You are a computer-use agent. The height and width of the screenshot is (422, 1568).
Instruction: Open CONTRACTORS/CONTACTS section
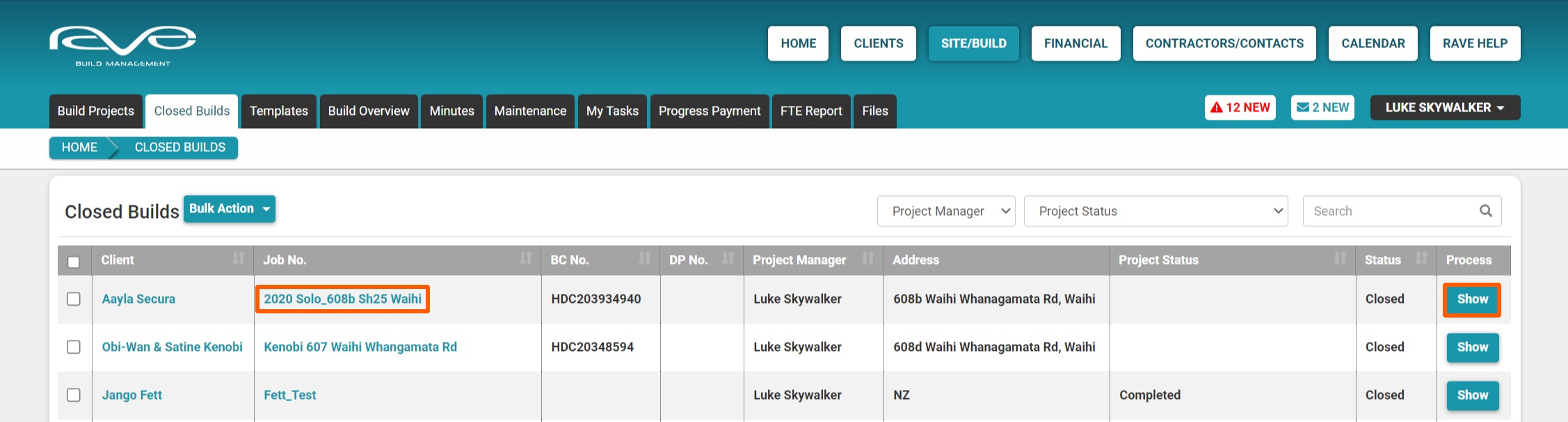pos(1224,43)
